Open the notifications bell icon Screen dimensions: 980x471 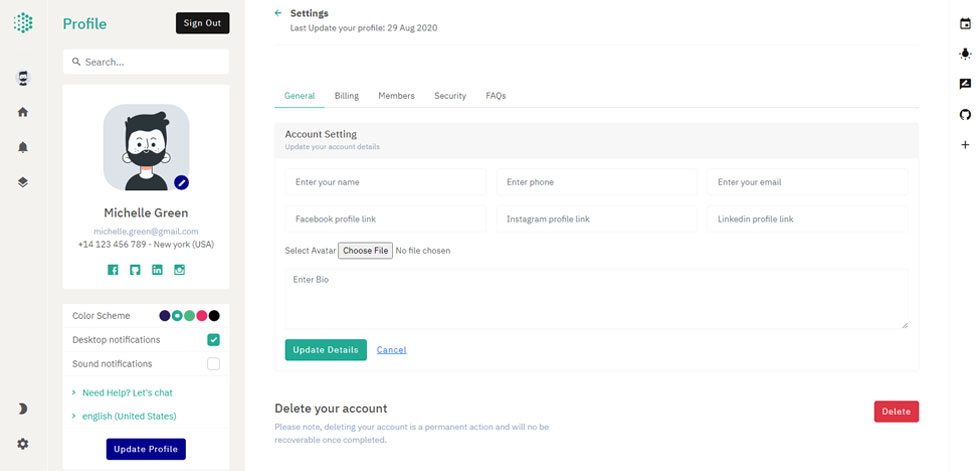coord(23,147)
